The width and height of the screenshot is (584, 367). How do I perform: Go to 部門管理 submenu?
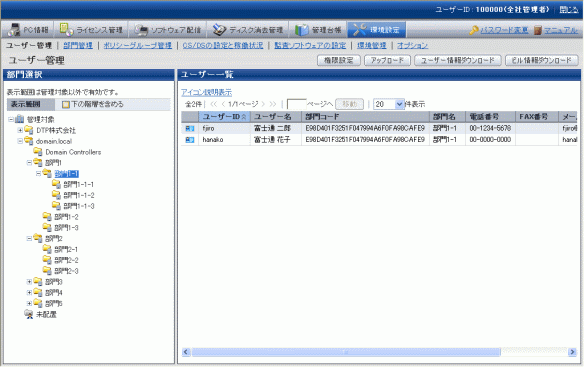coord(78,45)
